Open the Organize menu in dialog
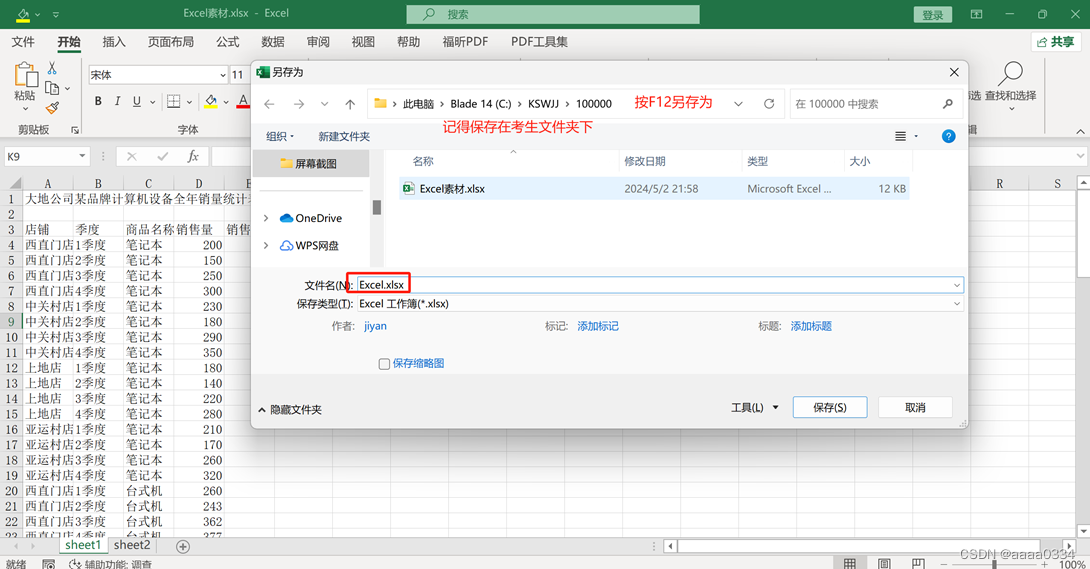This screenshot has height=569, width=1090. tap(279, 136)
